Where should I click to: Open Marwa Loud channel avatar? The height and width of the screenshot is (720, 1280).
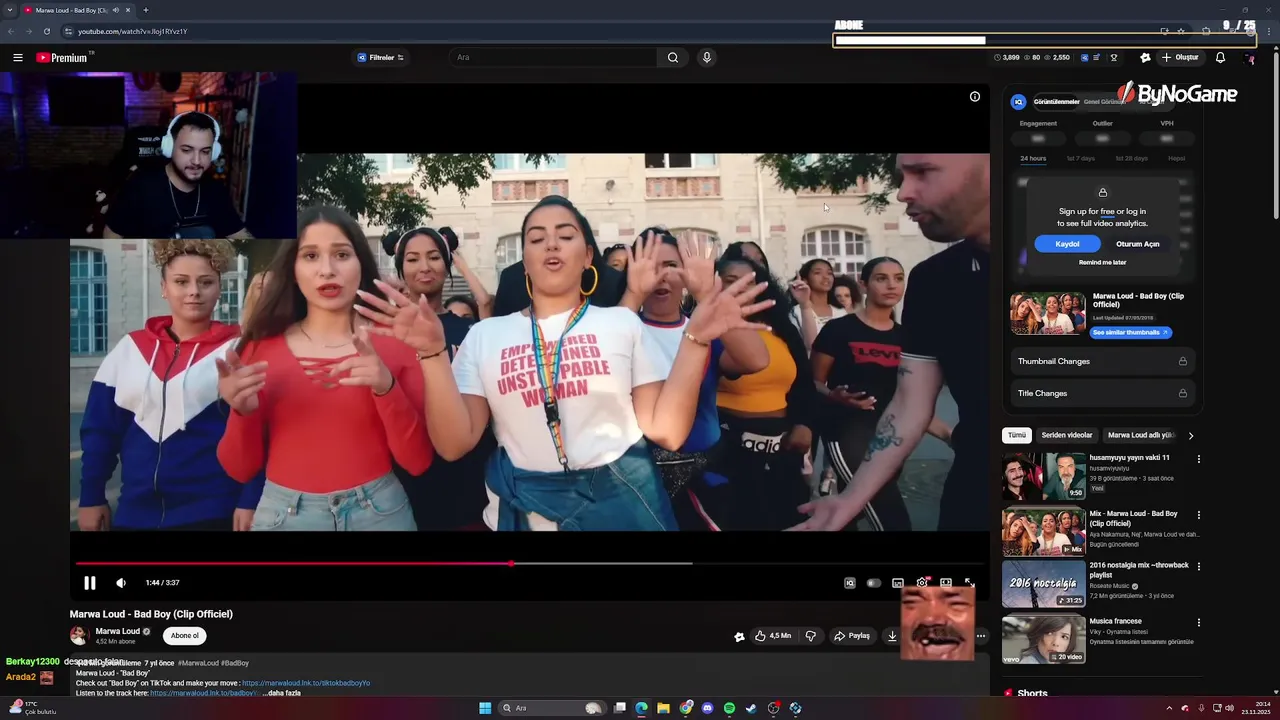(79, 635)
